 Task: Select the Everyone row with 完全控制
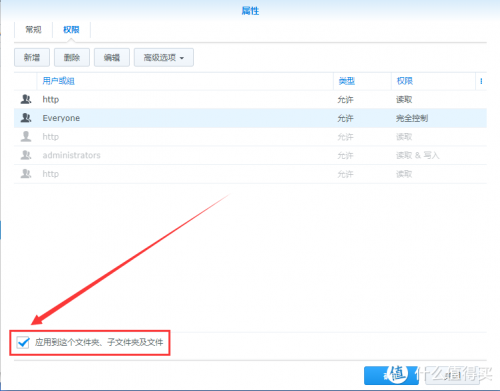click(250, 118)
